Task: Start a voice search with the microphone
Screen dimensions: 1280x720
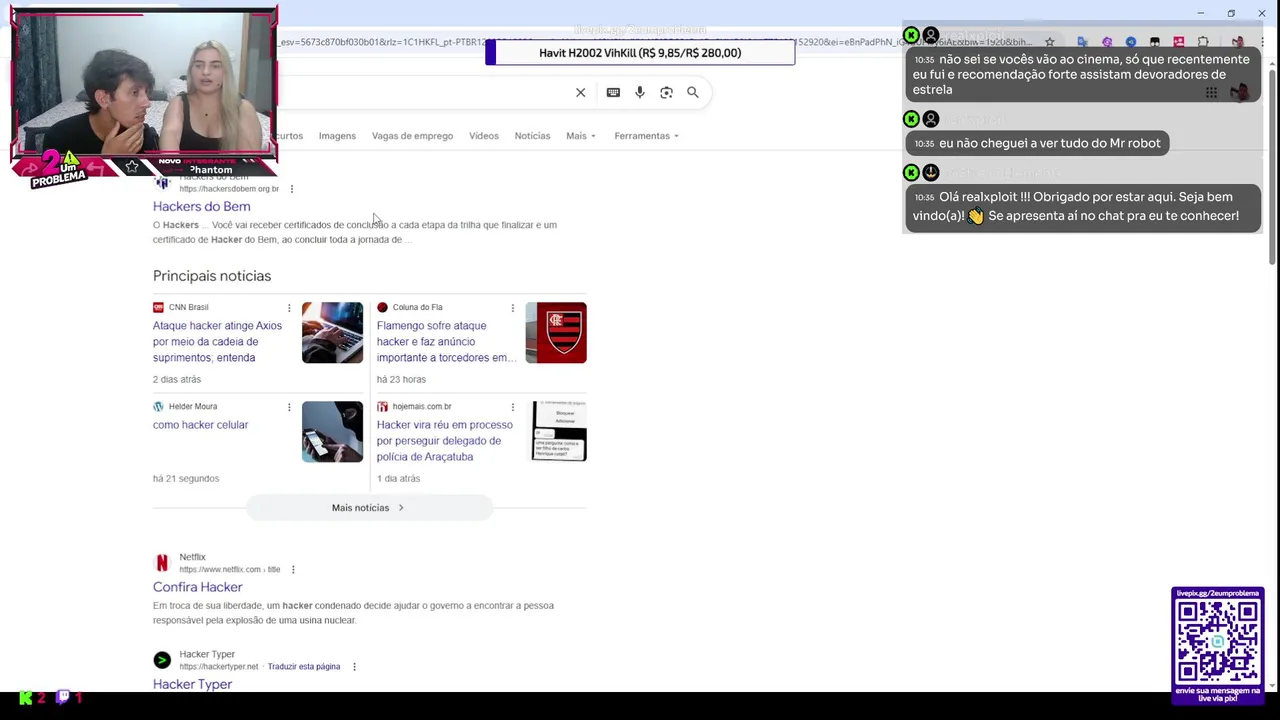Action: pos(640,92)
